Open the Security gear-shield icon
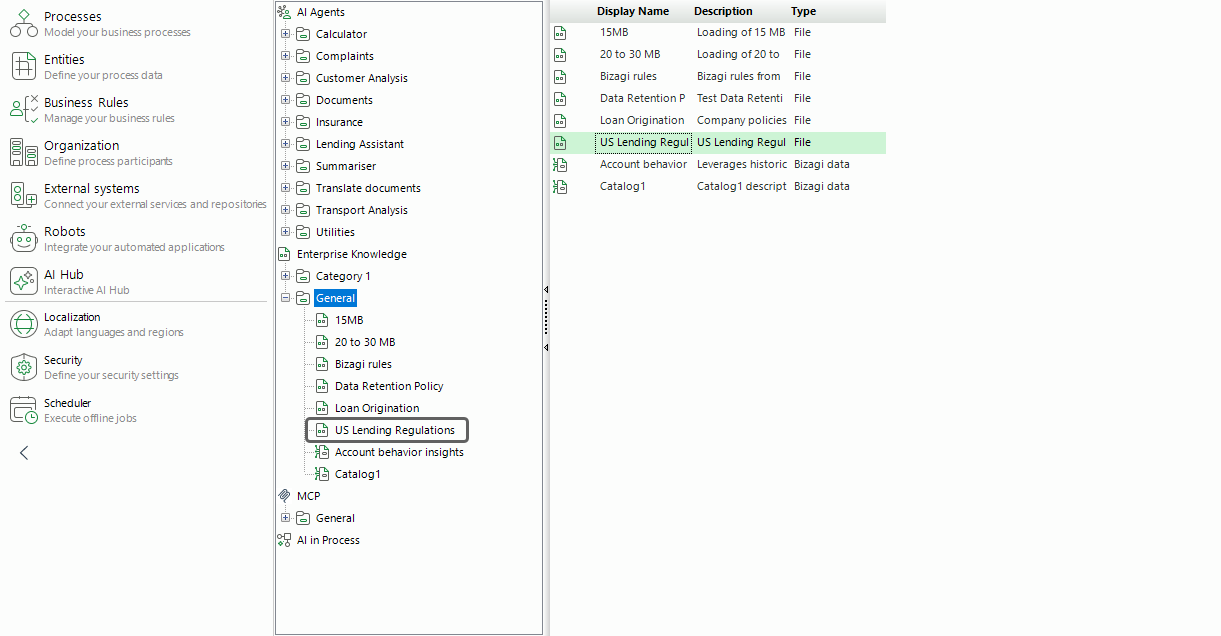The width and height of the screenshot is (1221, 636). [x=24, y=368]
